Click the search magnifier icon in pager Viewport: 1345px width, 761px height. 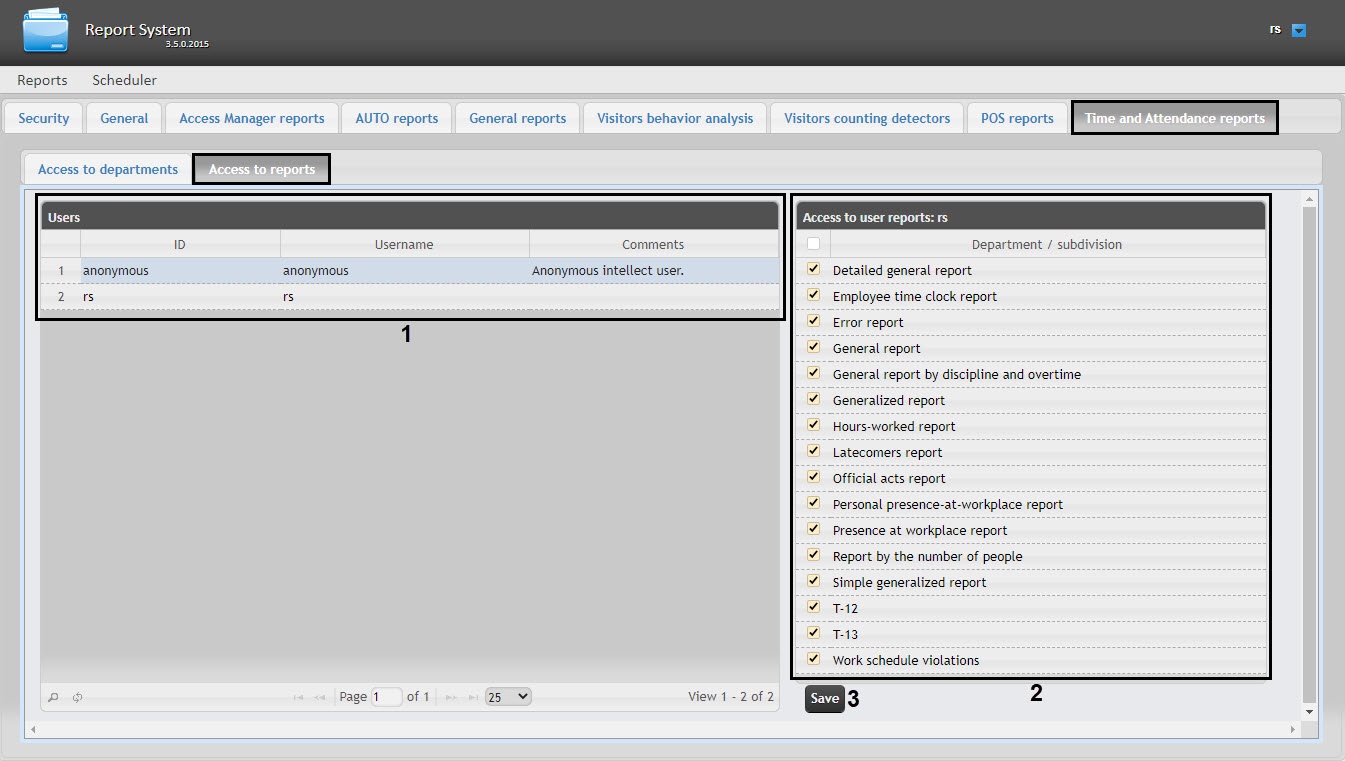[54, 697]
